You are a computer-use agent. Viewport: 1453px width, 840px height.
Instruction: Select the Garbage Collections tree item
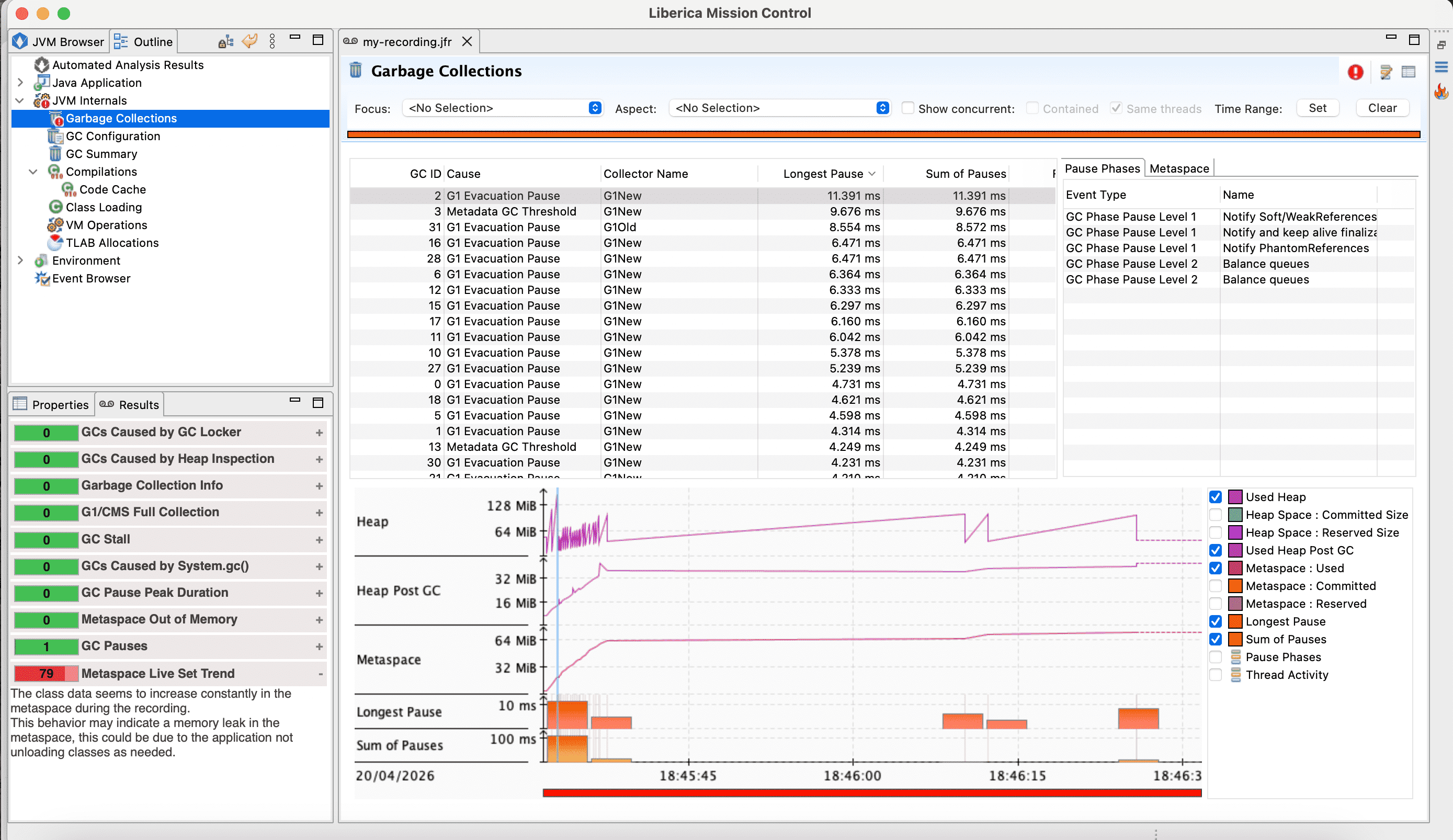(171, 118)
